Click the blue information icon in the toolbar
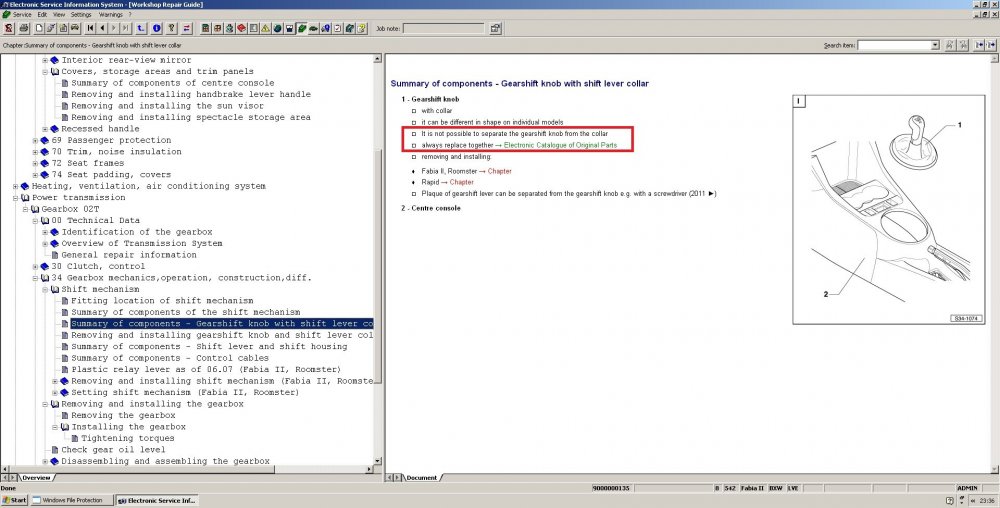The image size is (1000, 508). point(157,28)
